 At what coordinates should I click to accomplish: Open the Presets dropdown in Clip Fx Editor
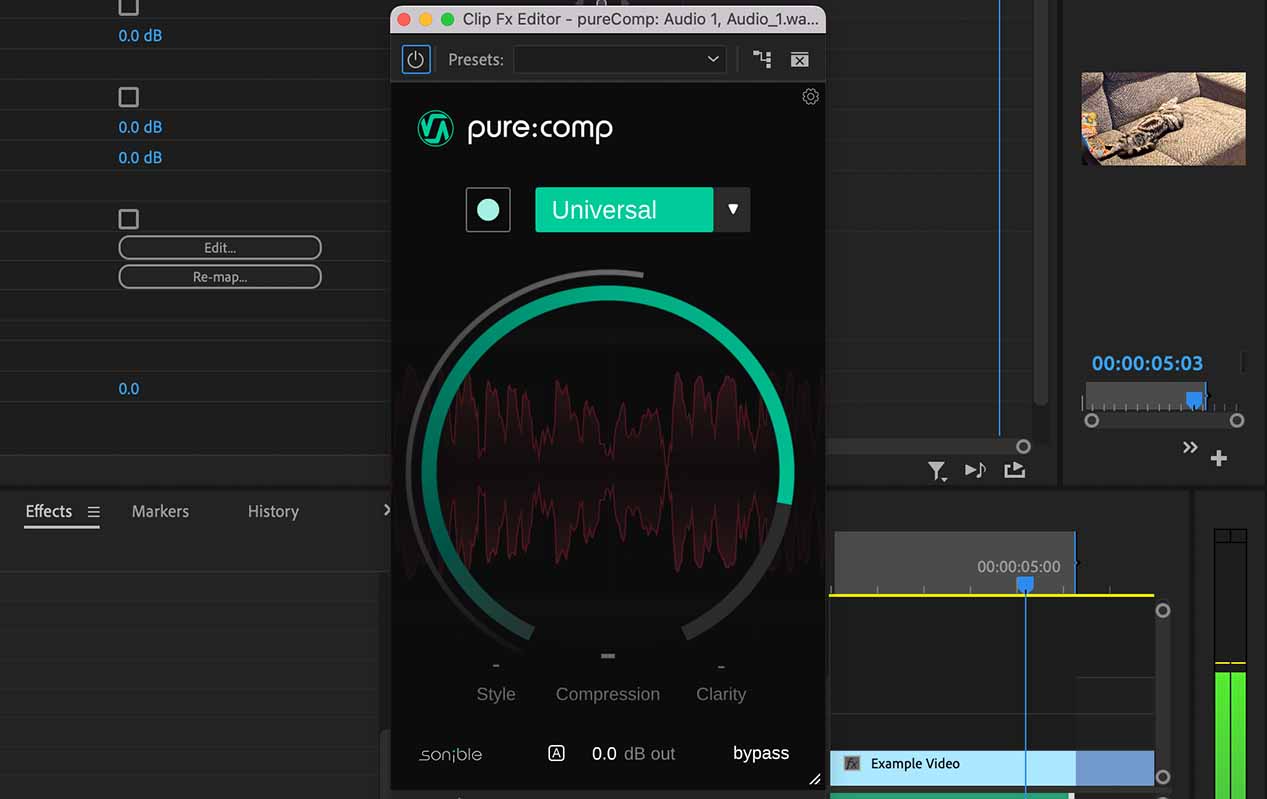[x=620, y=59]
